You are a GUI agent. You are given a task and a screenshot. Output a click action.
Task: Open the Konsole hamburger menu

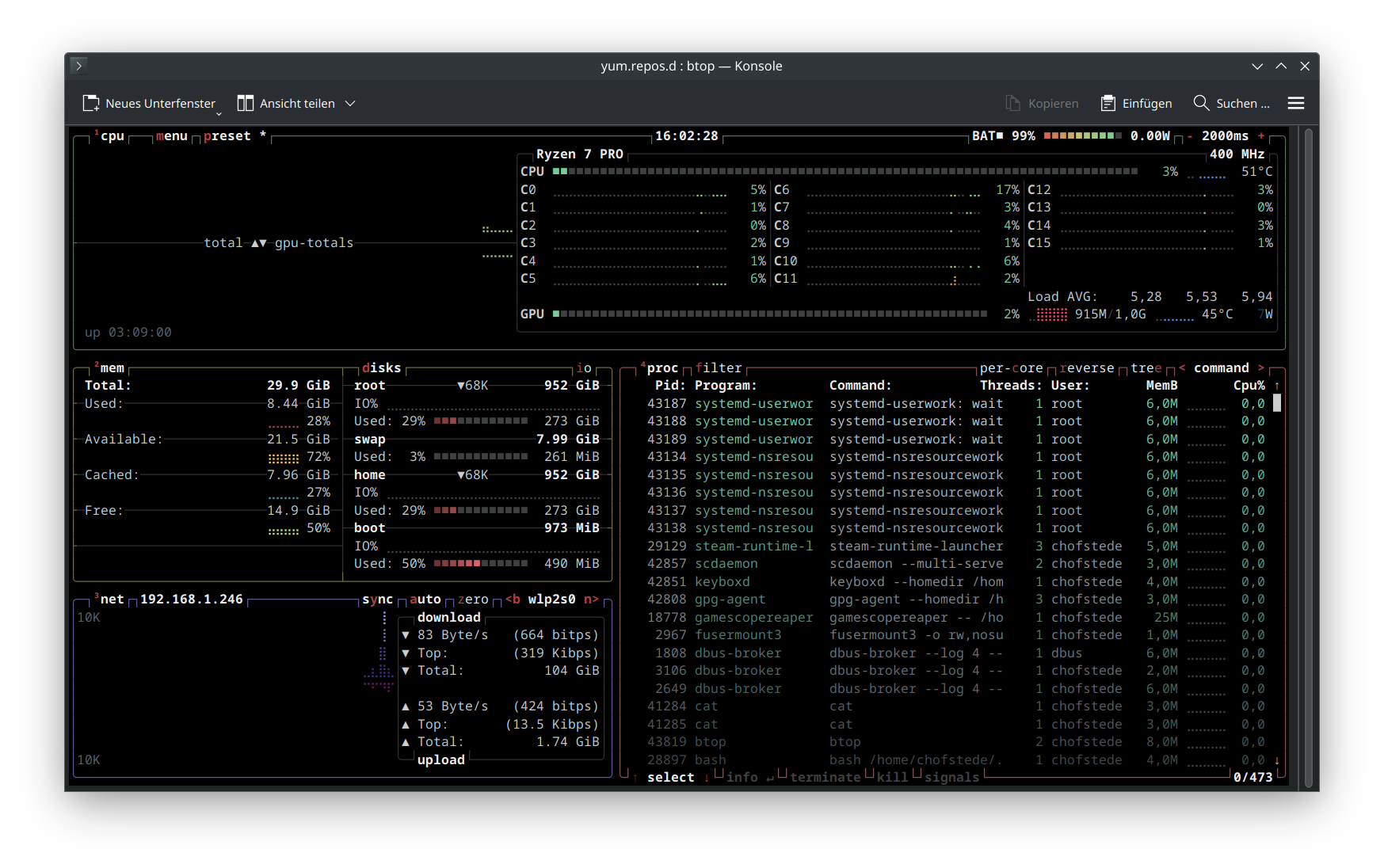[1295, 104]
